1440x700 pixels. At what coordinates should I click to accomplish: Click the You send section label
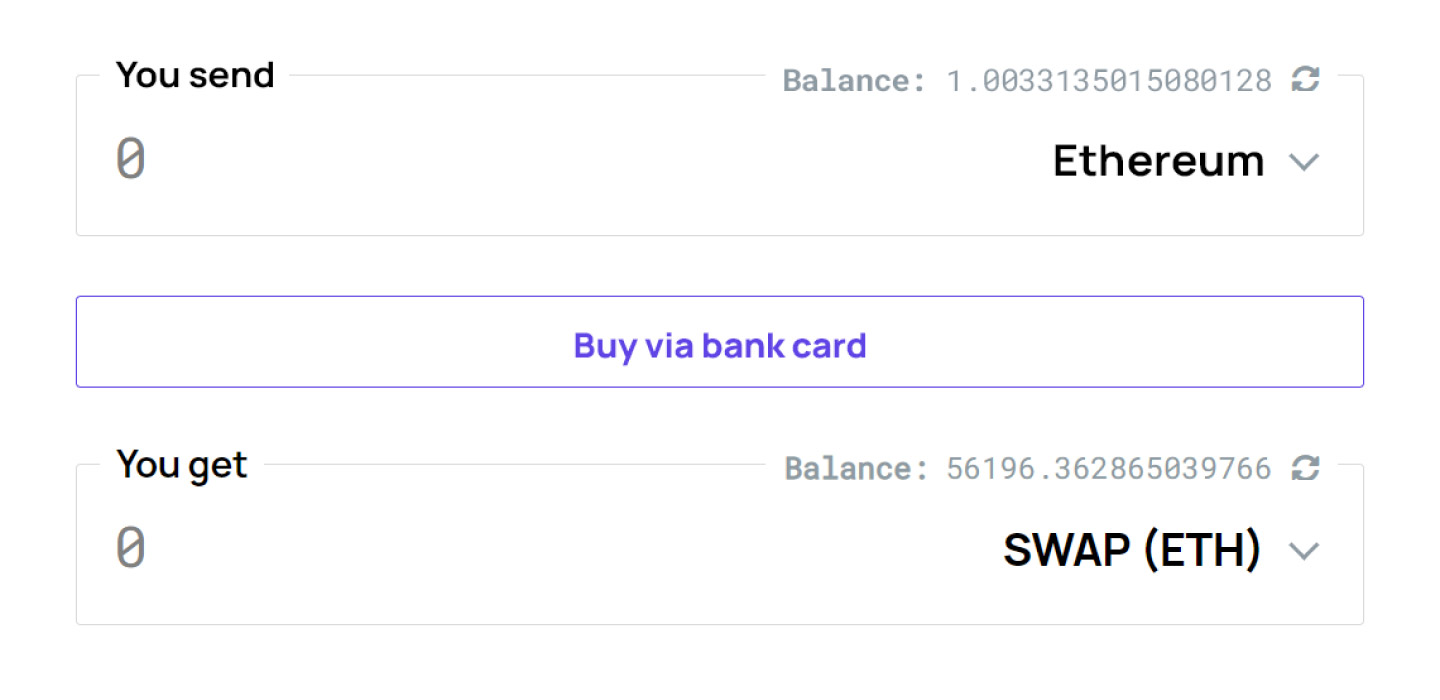(x=195, y=74)
